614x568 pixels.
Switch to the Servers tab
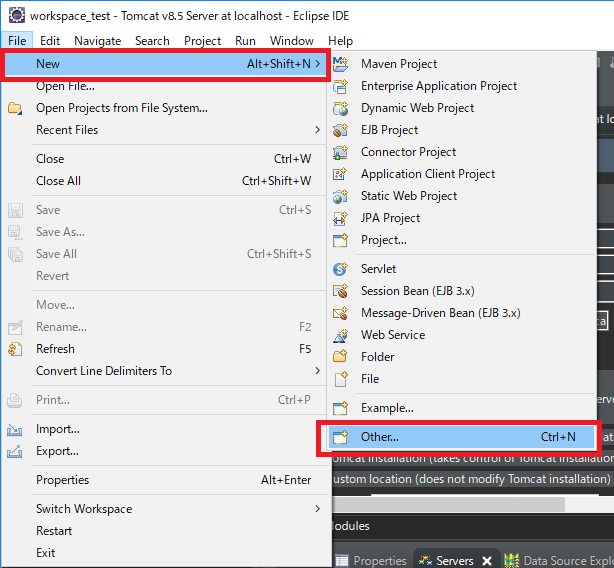(x=455, y=561)
